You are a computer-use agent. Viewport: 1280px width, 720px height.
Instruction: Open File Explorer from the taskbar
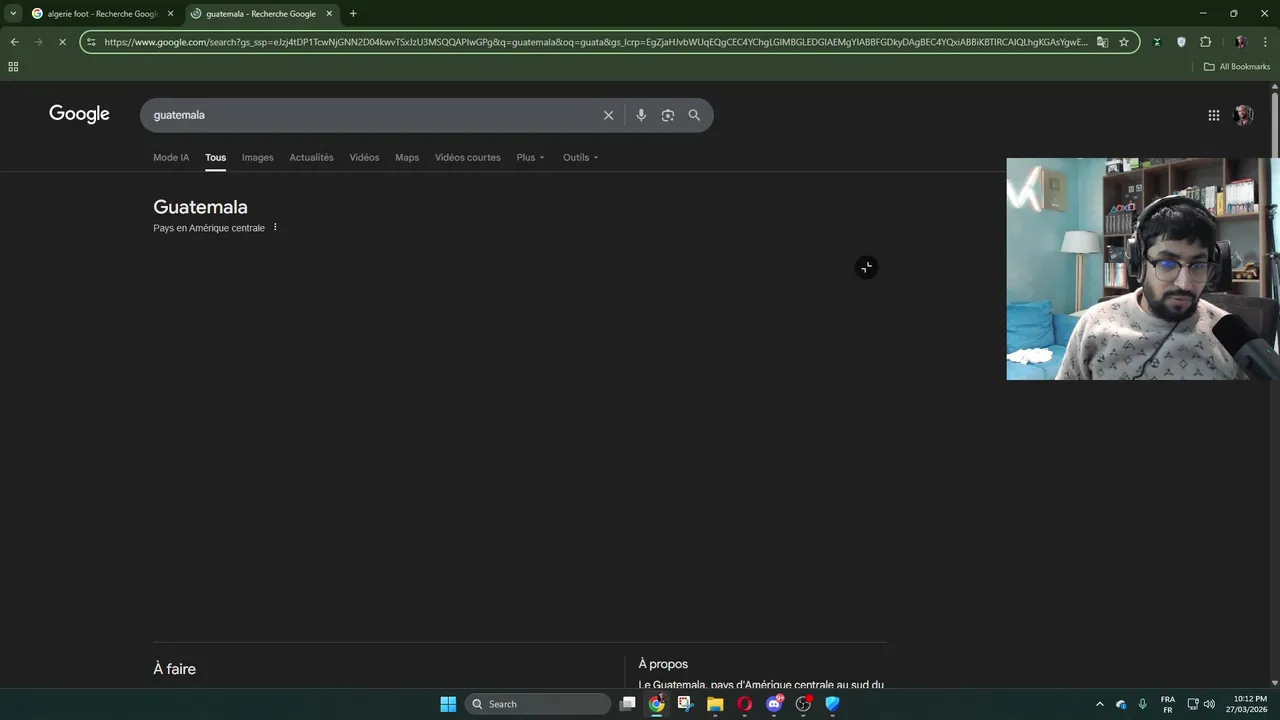click(x=715, y=704)
